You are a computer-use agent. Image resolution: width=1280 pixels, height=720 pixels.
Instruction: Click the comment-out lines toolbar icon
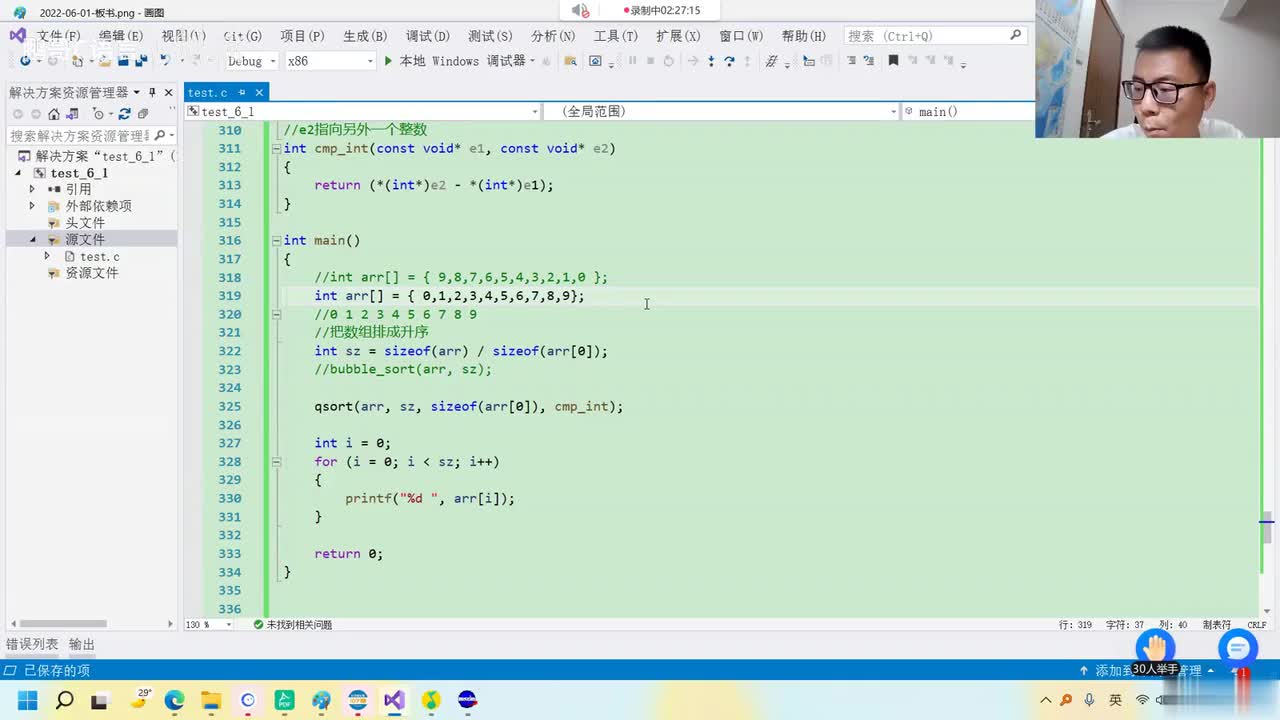click(852, 61)
